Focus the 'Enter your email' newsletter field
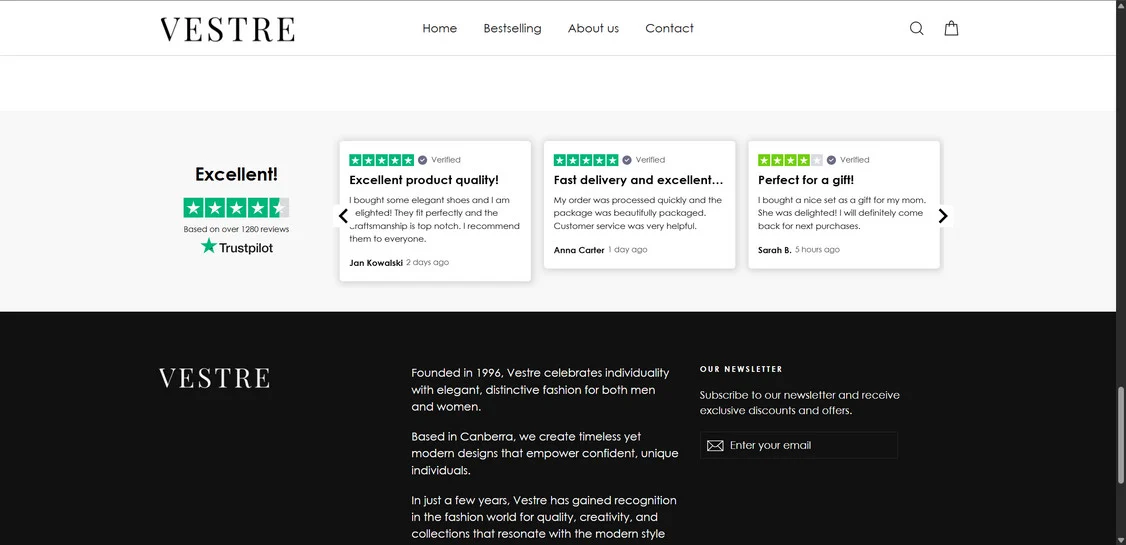The width and height of the screenshot is (1126, 545). pyautogui.click(x=799, y=445)
